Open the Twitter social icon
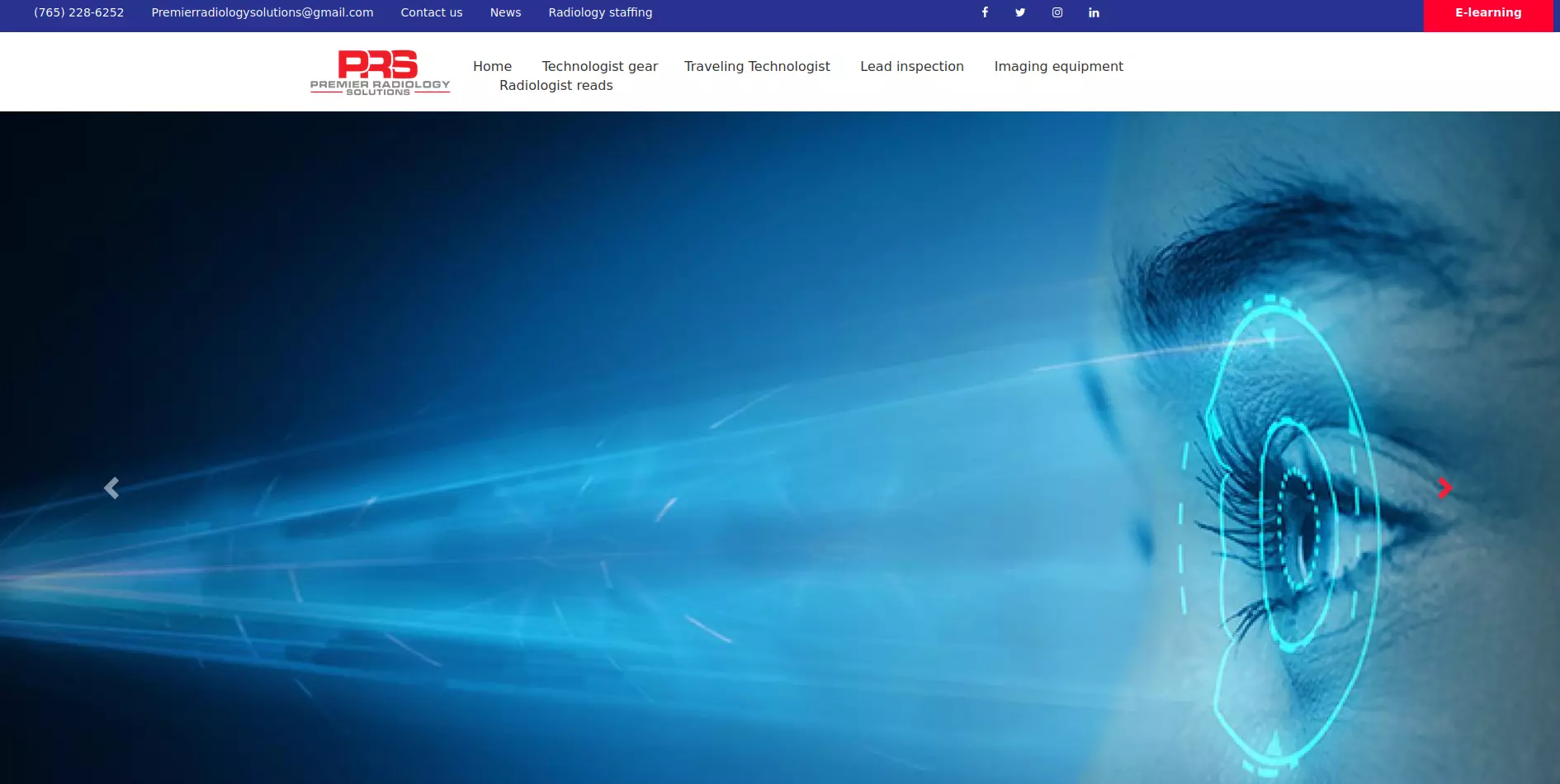 pyautogui.click(x=1020, y=12)
